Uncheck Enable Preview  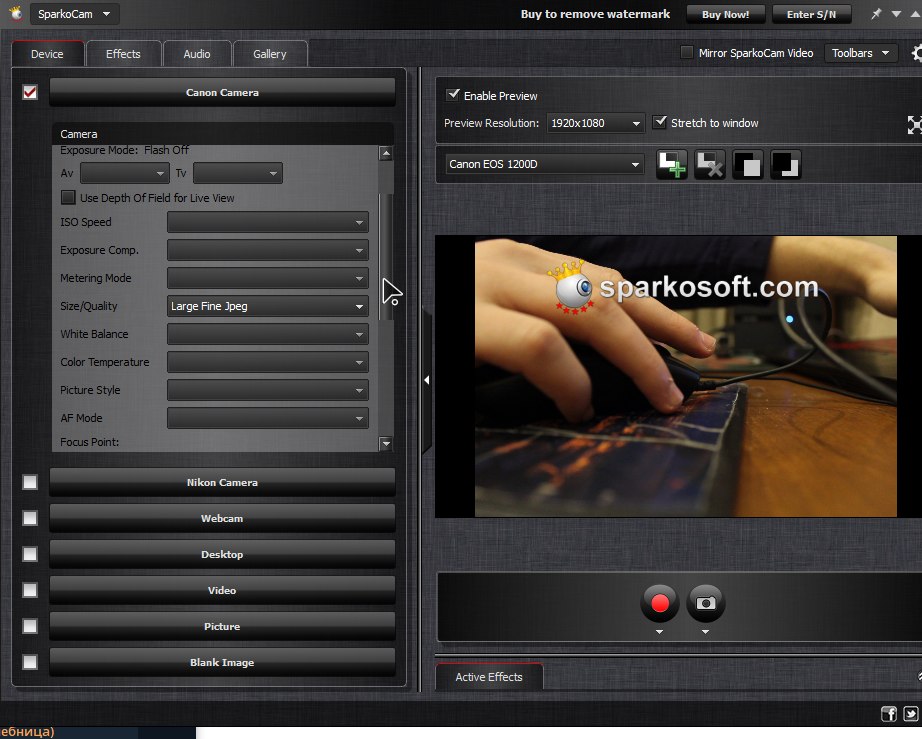pos(453,95)
